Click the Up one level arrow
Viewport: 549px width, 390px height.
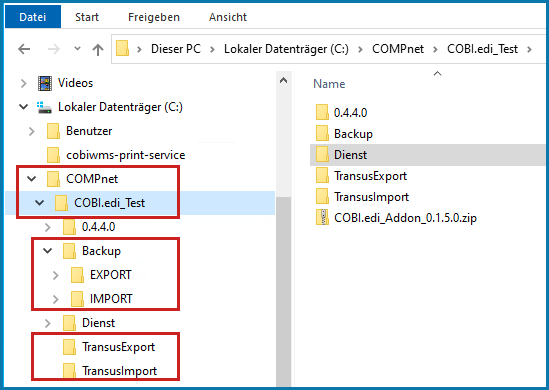98,49
